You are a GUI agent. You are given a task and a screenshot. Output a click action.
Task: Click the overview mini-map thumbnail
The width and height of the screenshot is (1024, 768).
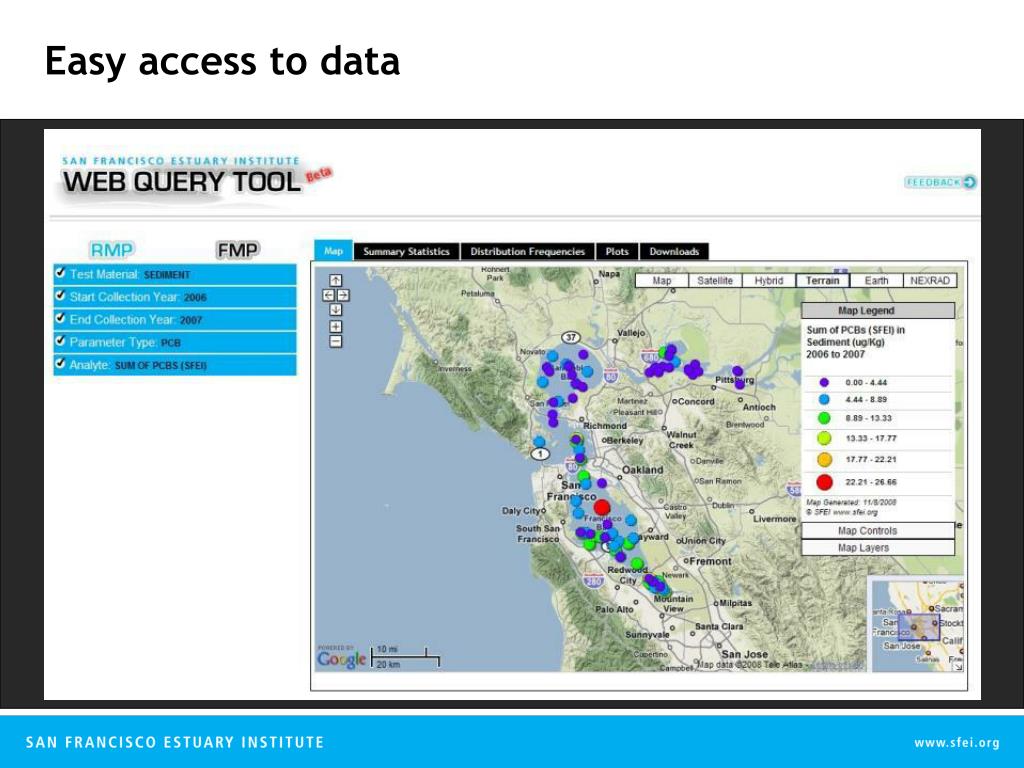pos(918,624)
